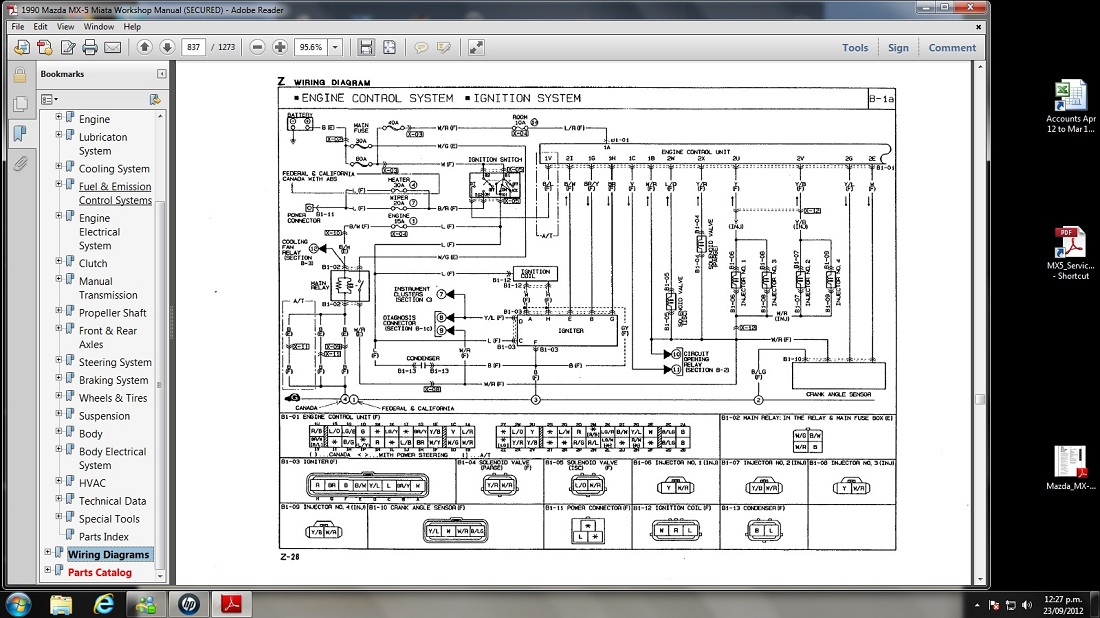The height and width of the screenshot is (618, 1100).
Task: Expand Fuel & Emission Control Systems
Action: [59, 184]
